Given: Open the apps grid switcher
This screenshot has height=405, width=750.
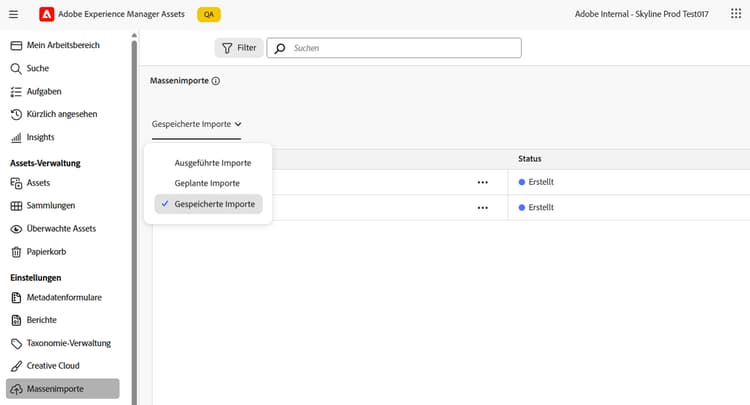Looking at the screenshot, I should 736,14.
